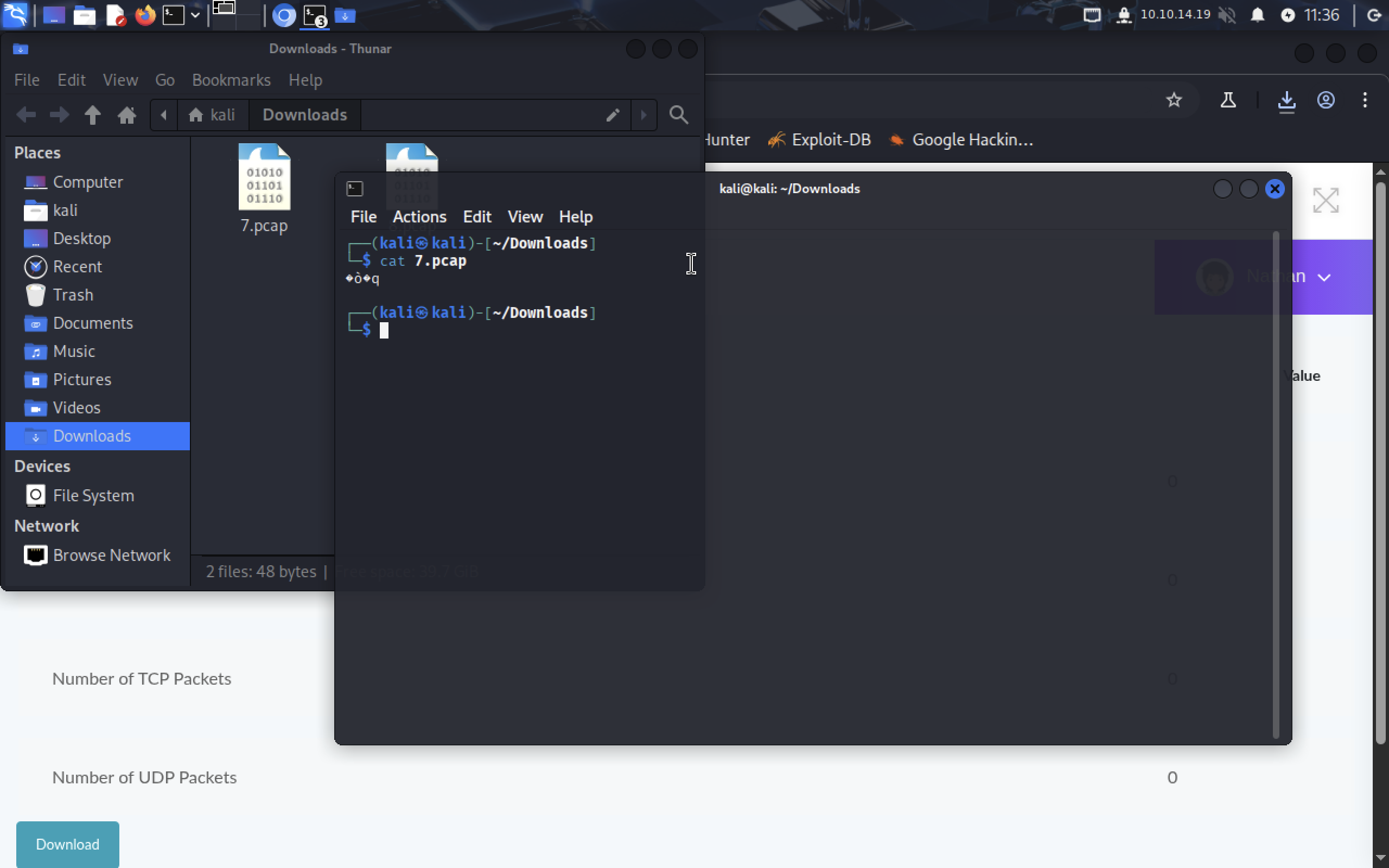The image size is (1389, 868).
Task: Click the terminal vertical scrollbar
Action: [x=1276, y=485]
